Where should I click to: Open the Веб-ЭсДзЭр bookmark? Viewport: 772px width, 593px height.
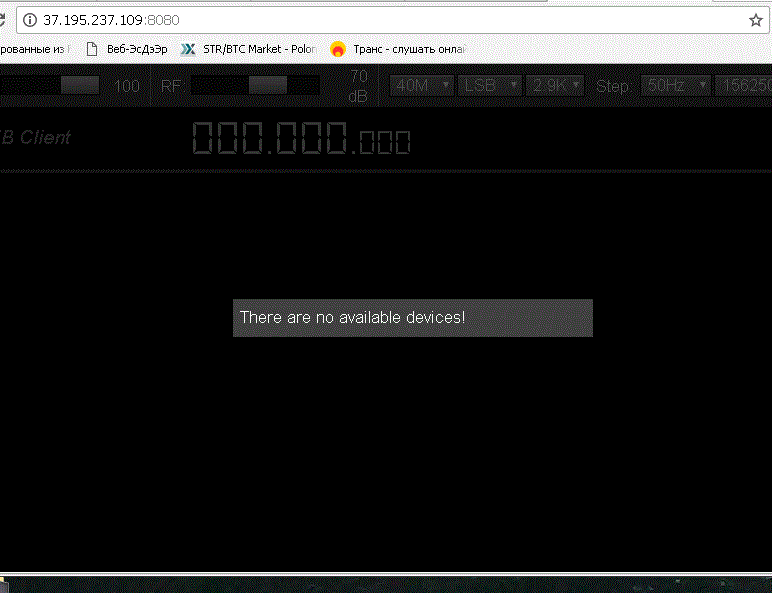tap(136, 48)
